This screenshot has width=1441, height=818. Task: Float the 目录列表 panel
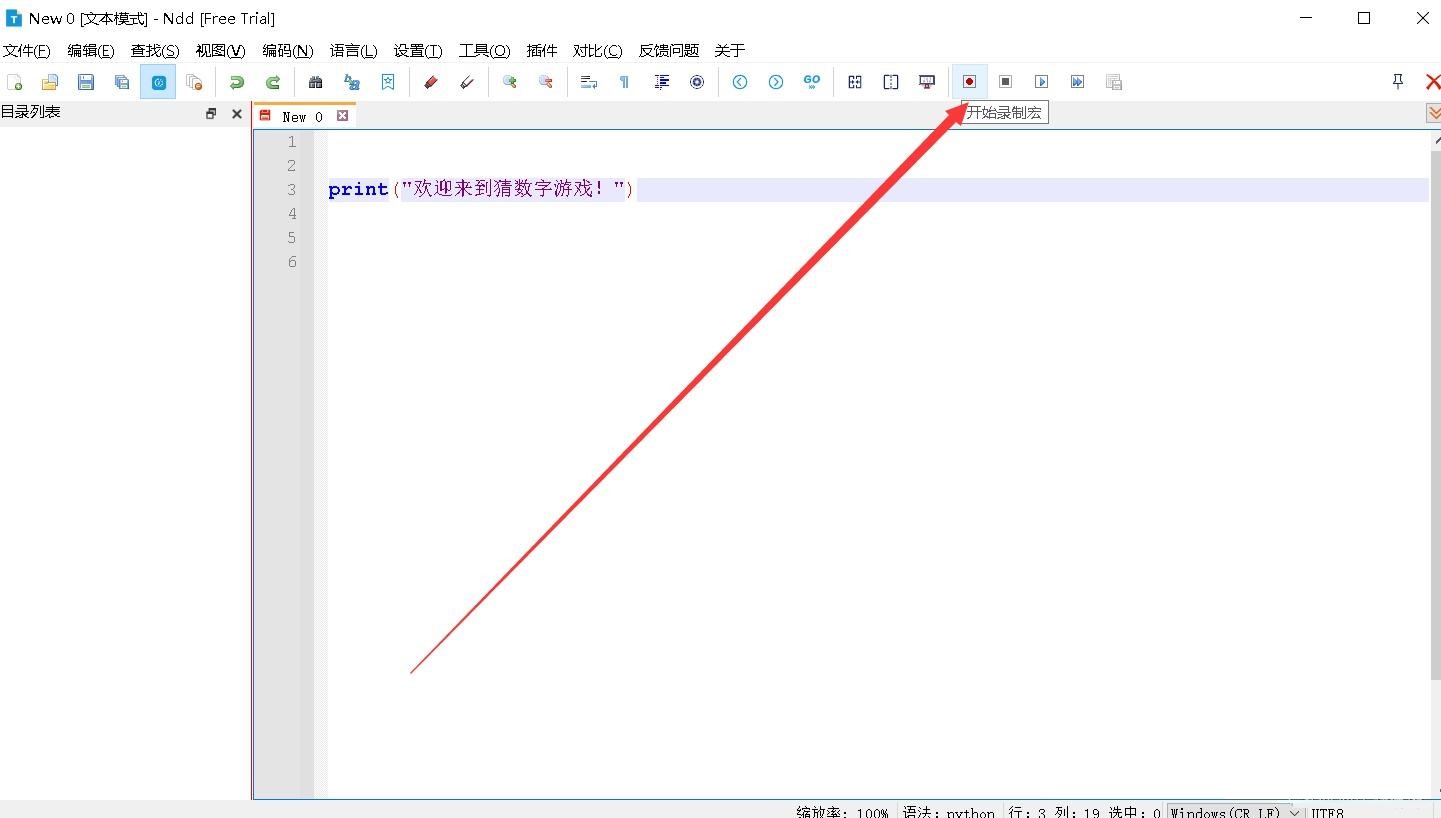(x=211, y=114)
